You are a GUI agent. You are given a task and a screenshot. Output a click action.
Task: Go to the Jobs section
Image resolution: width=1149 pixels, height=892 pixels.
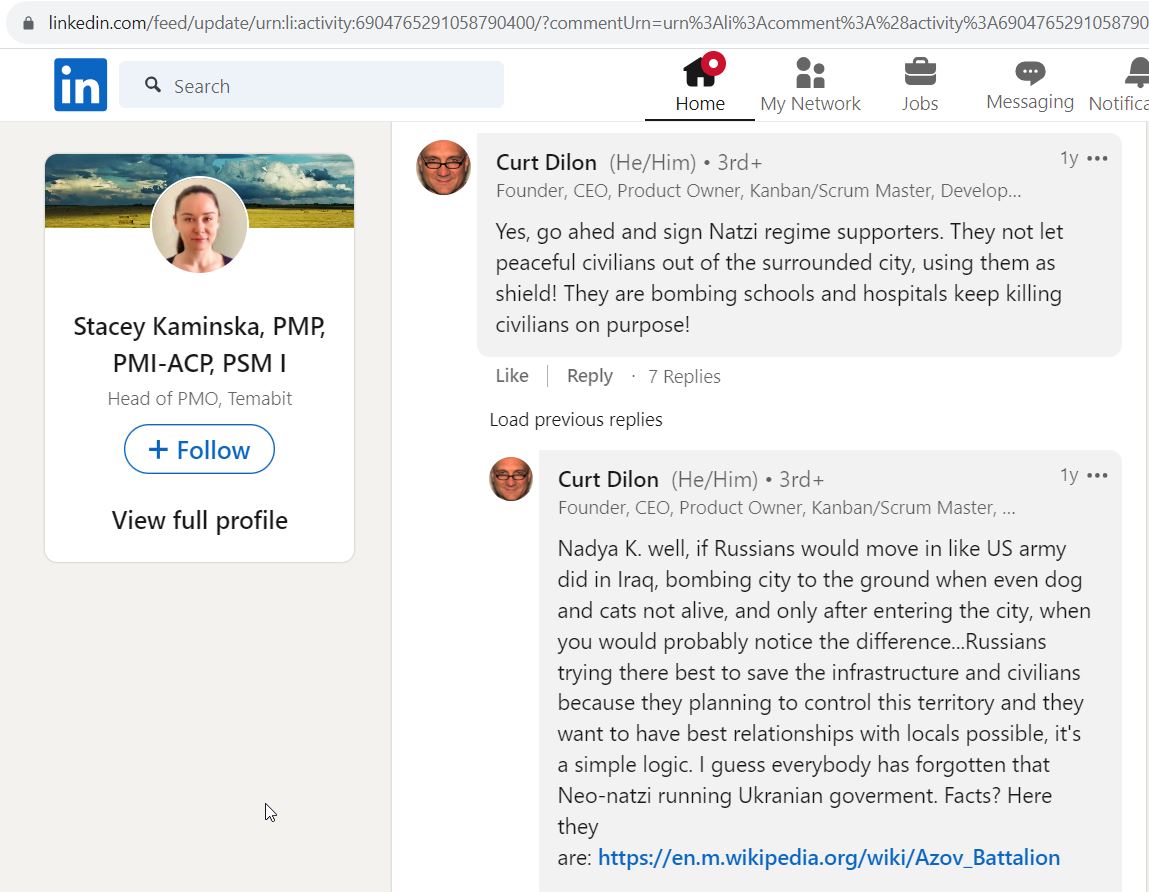[920, 84]
